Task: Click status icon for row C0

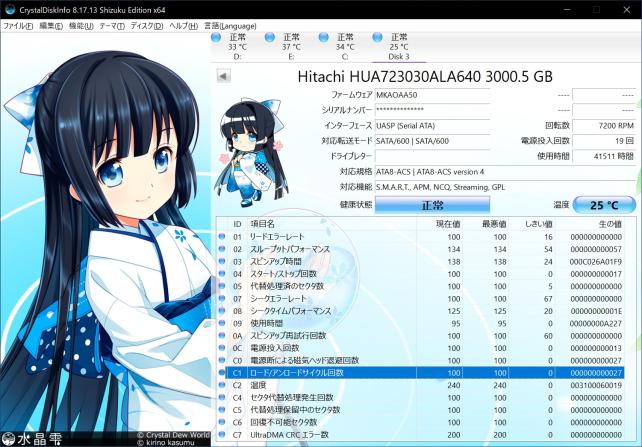Action: (222, 360)
